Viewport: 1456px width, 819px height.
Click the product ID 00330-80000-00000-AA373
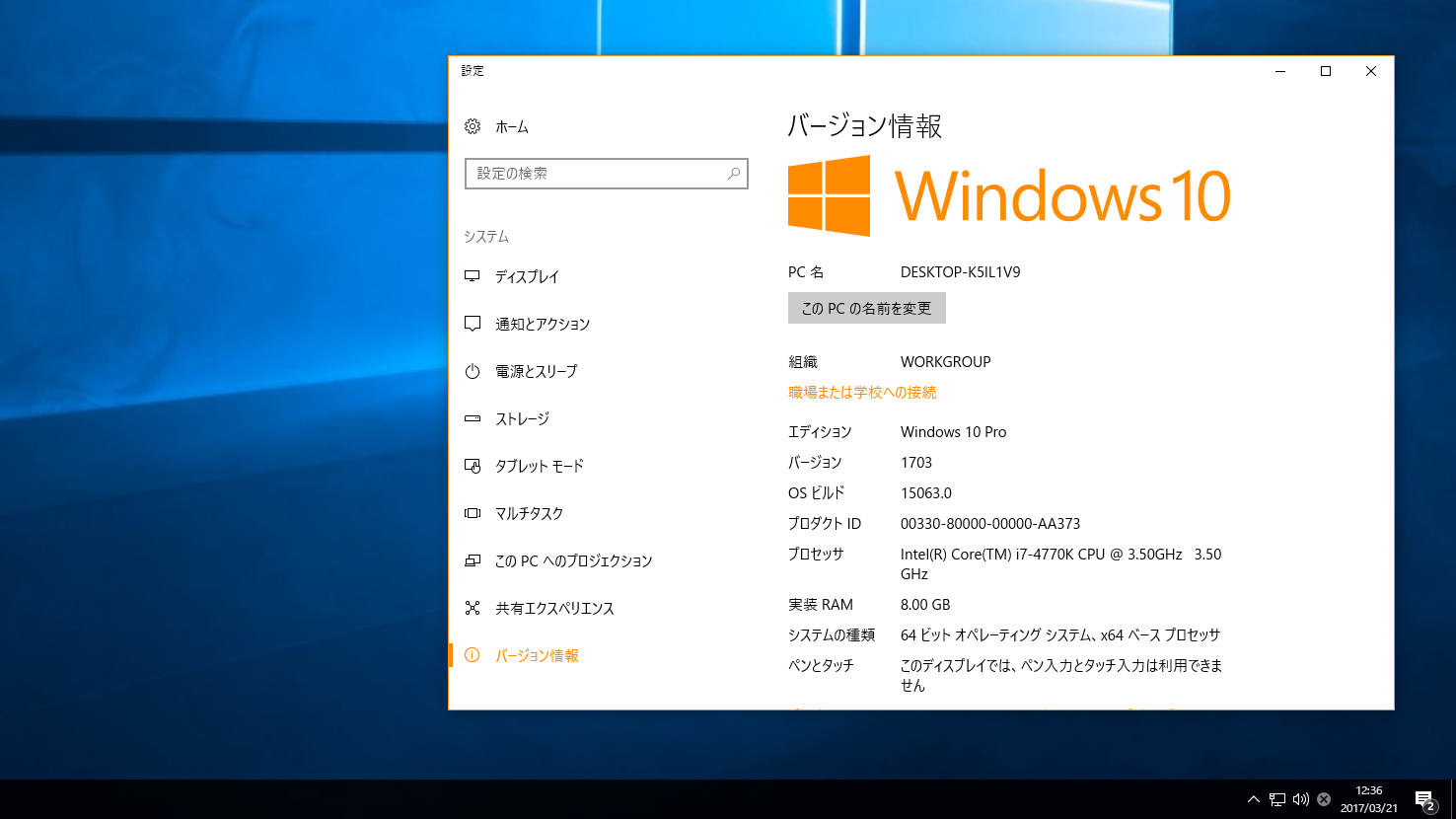click(x=990, y=524)
